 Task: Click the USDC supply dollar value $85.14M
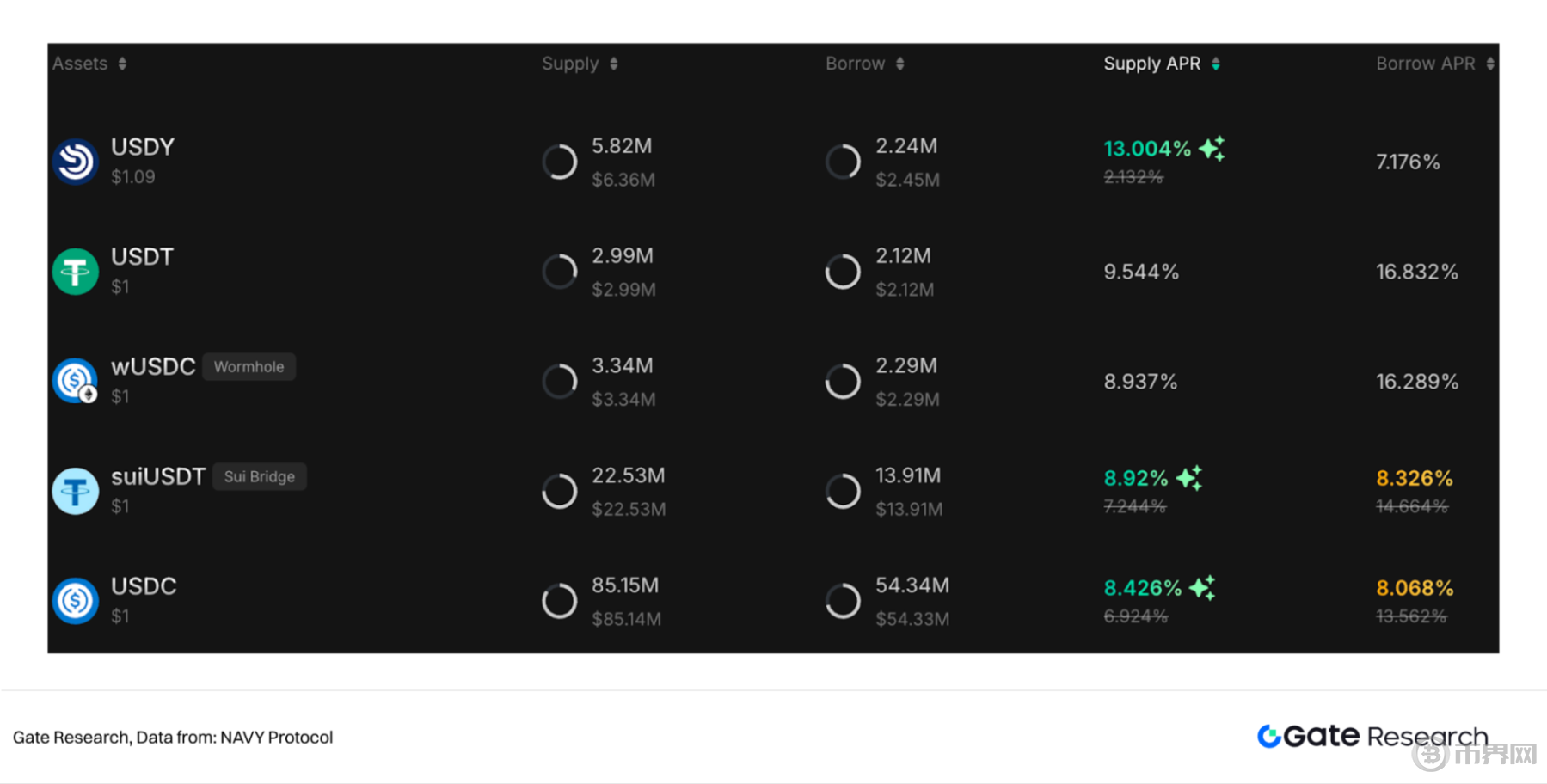coord(626,619)
